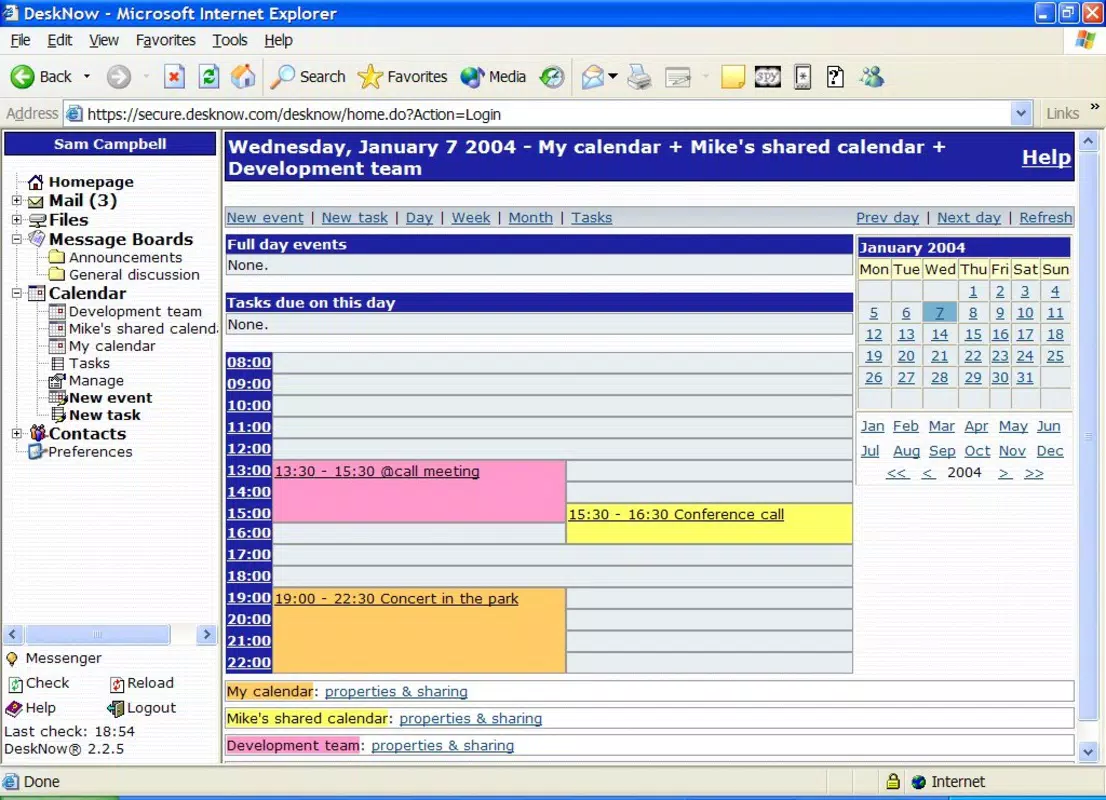Click the Logout button

[x=141, y=708]
